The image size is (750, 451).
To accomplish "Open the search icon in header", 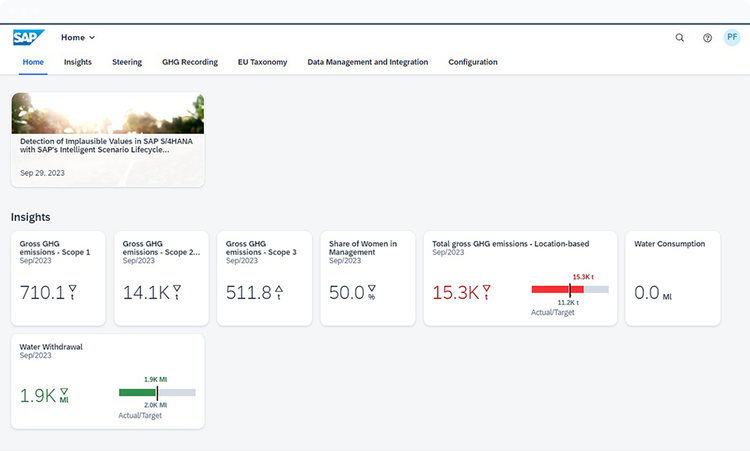I will [679, 37].
